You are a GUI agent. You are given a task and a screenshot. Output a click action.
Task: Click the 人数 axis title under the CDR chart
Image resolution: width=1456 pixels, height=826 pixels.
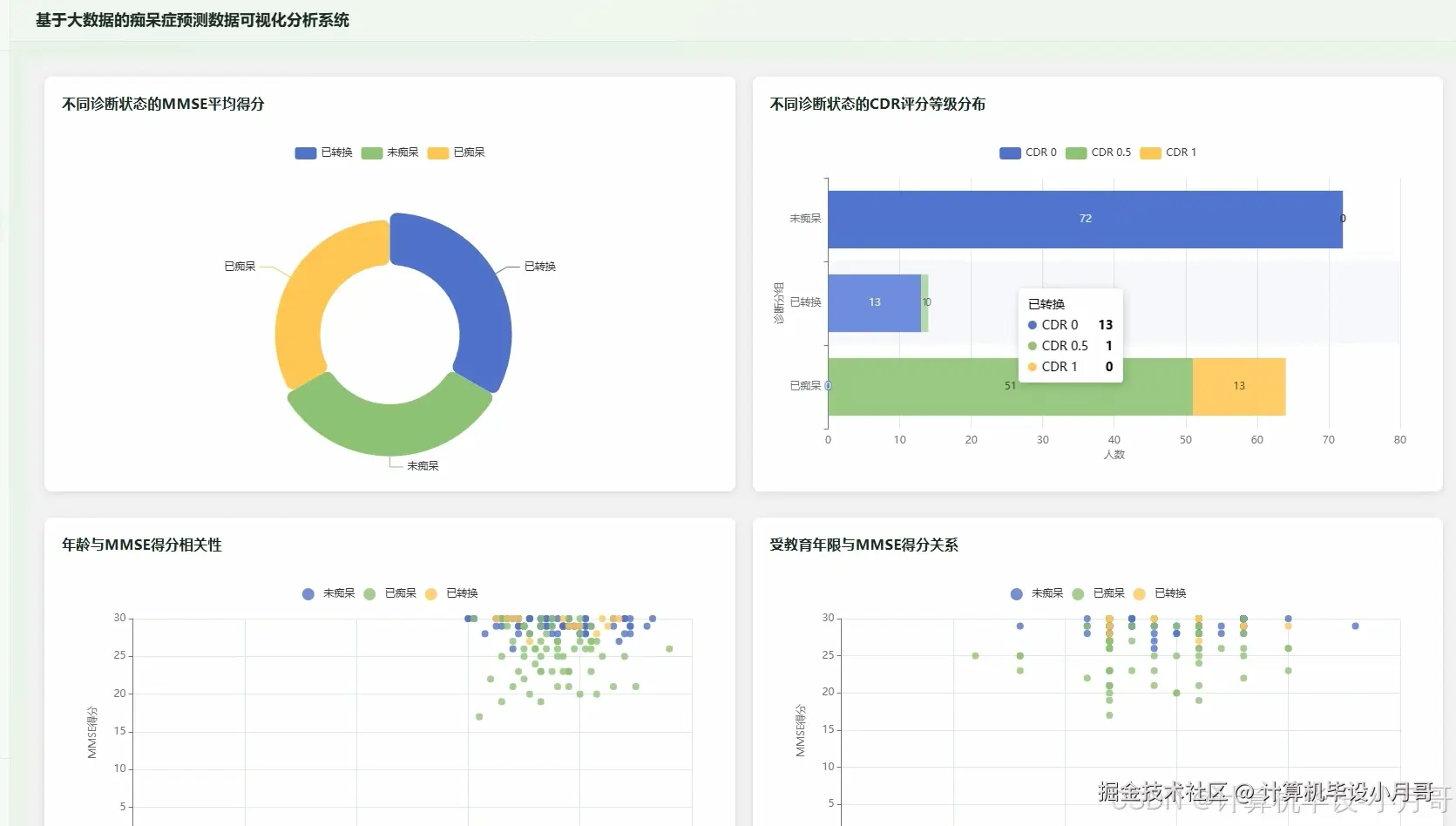[1114, 455]
